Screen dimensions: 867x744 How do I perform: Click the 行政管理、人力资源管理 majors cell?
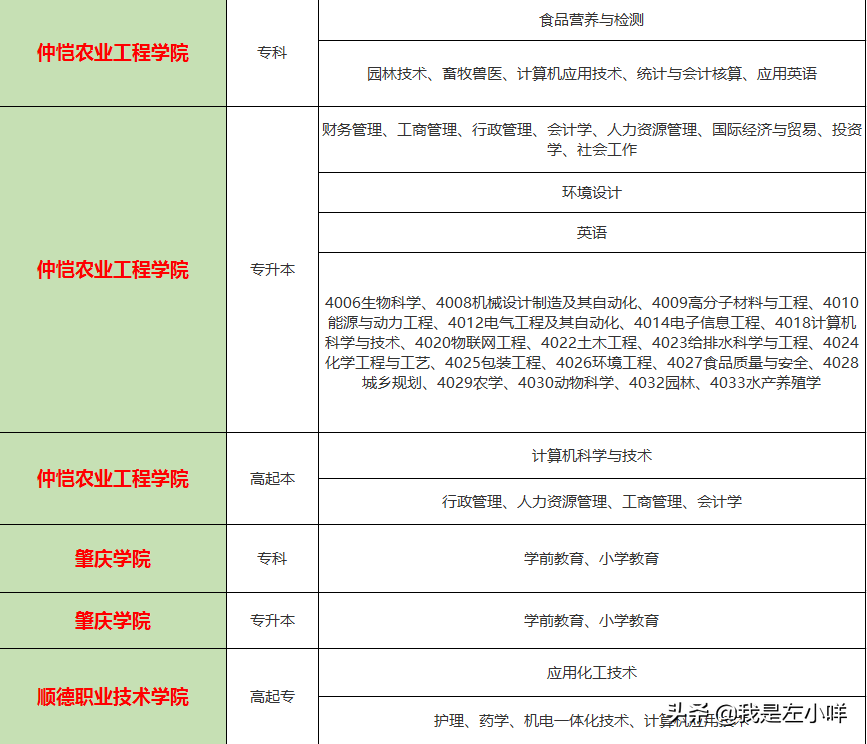tap(591, 503)
